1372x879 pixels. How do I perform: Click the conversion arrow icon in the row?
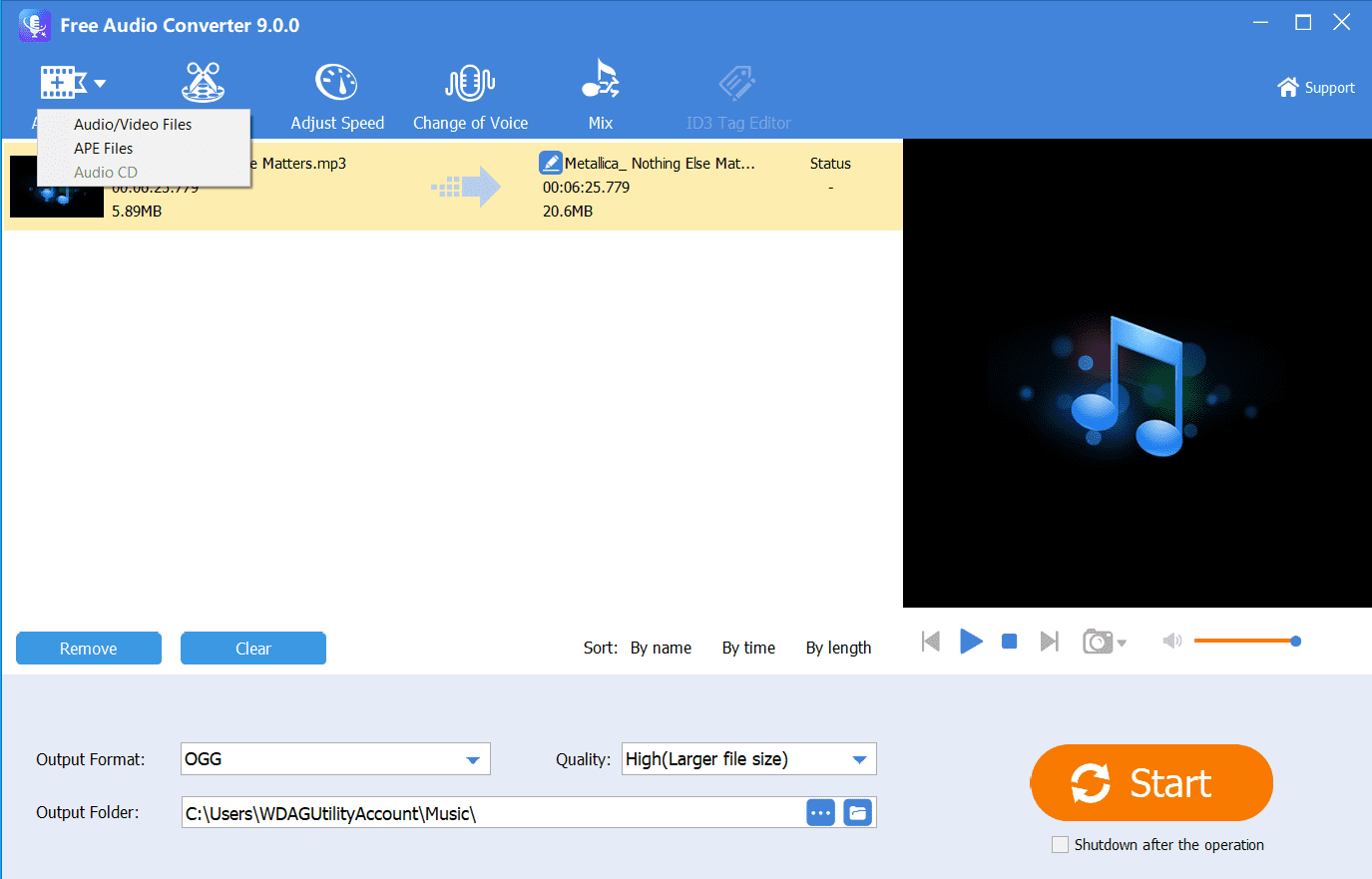[x=466, y=187]
